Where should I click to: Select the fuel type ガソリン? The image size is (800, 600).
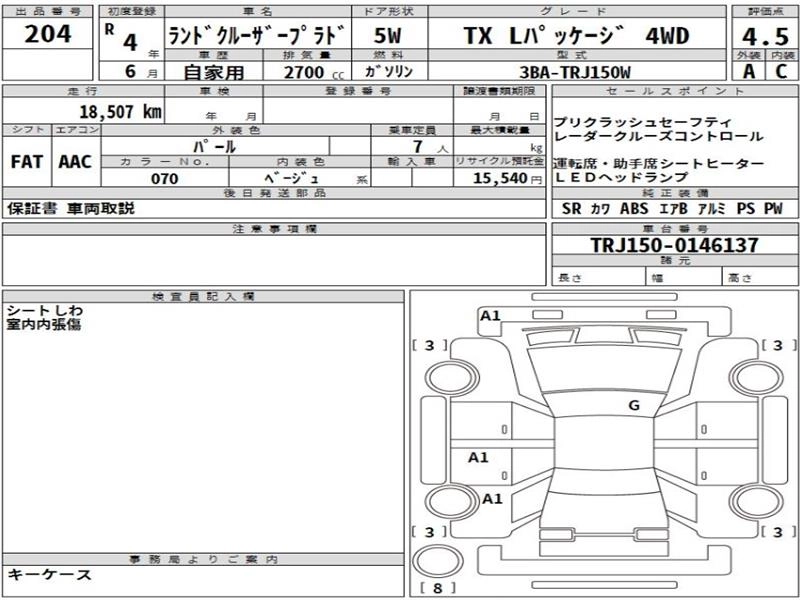(x=389, y=72)
